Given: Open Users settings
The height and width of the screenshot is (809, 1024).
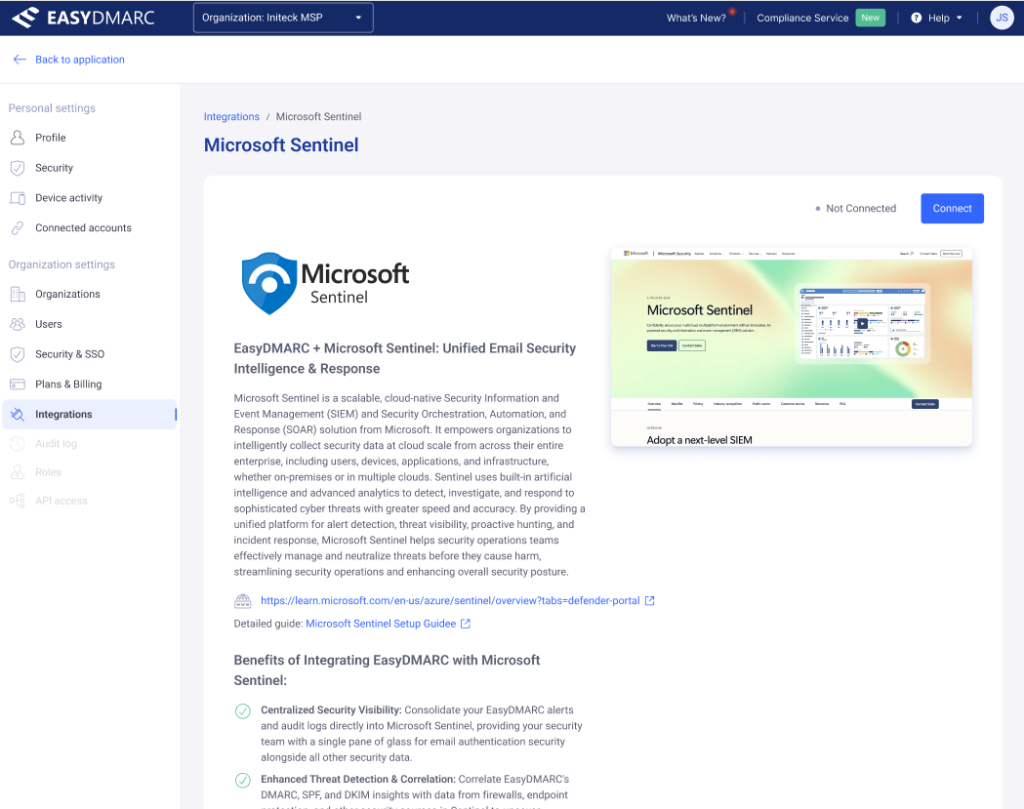Looking at the screenshot, I should [49, 324].
